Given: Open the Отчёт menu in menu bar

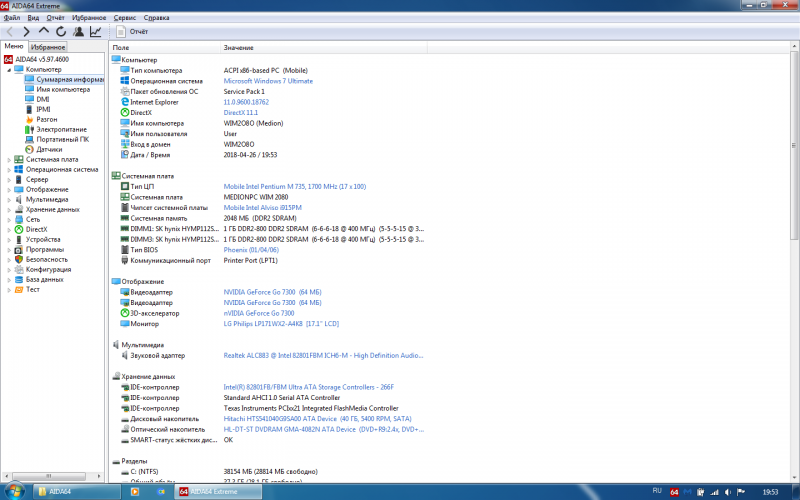Looking at the screenshot, I should [x=56, y=17].
